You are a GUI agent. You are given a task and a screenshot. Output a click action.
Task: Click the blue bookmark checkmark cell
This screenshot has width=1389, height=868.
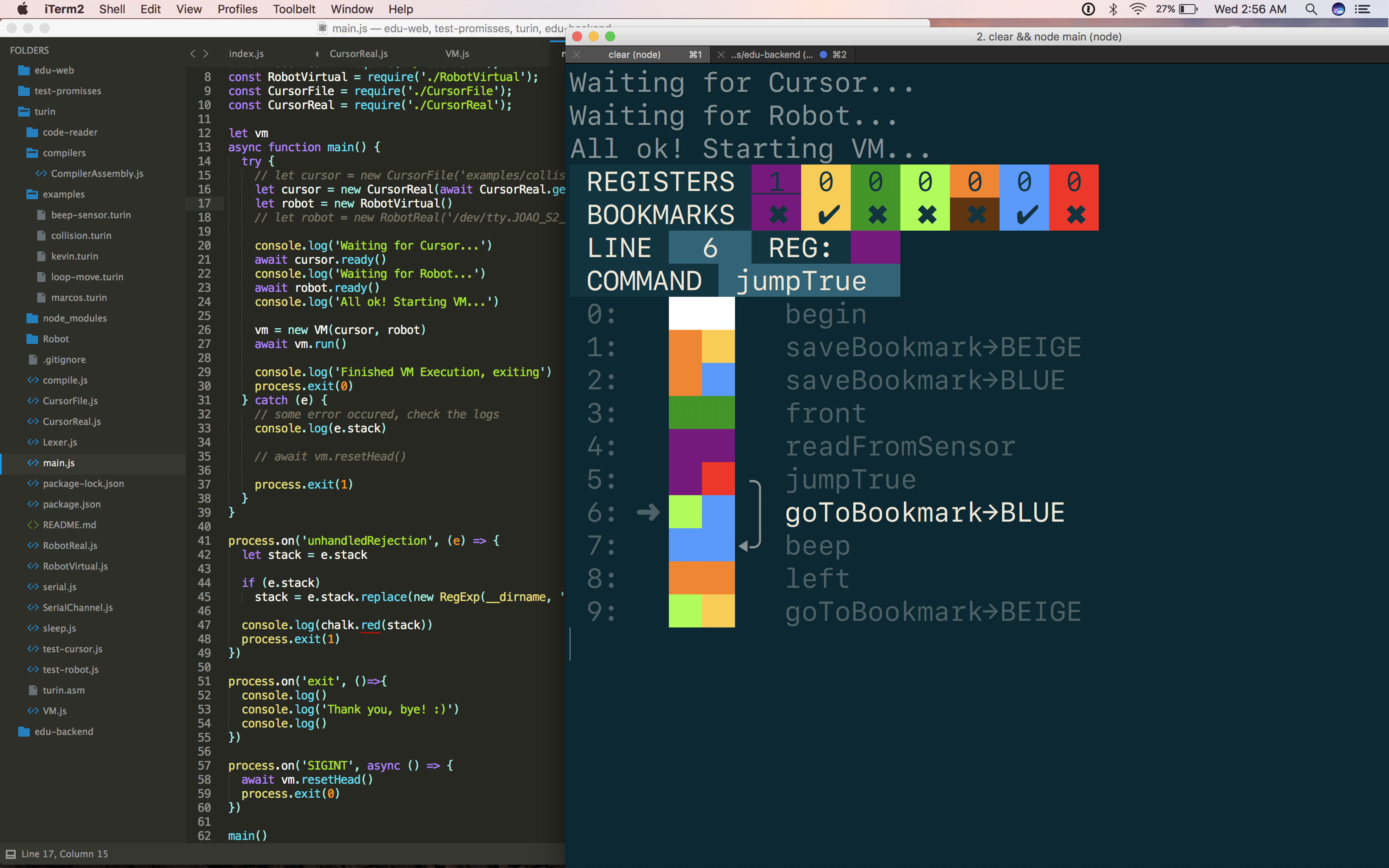click(x=1024, y=214)
